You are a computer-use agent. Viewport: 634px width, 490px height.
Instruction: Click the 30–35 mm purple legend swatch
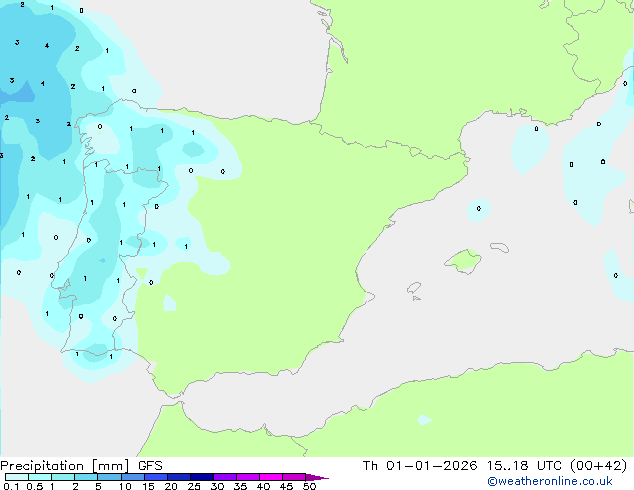tap(224, 477)
